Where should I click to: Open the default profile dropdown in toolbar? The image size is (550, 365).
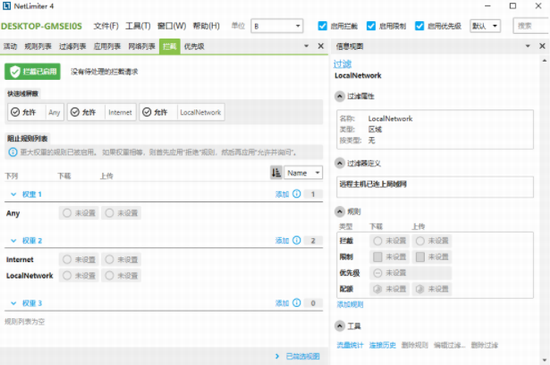[x=485, y=26]
